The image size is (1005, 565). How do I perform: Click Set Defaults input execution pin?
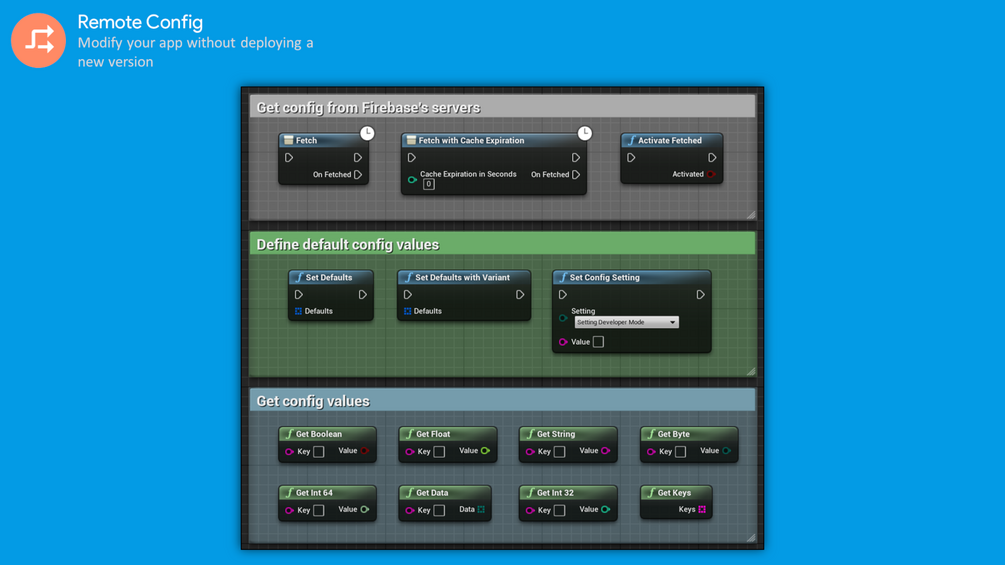pos(299,295)
